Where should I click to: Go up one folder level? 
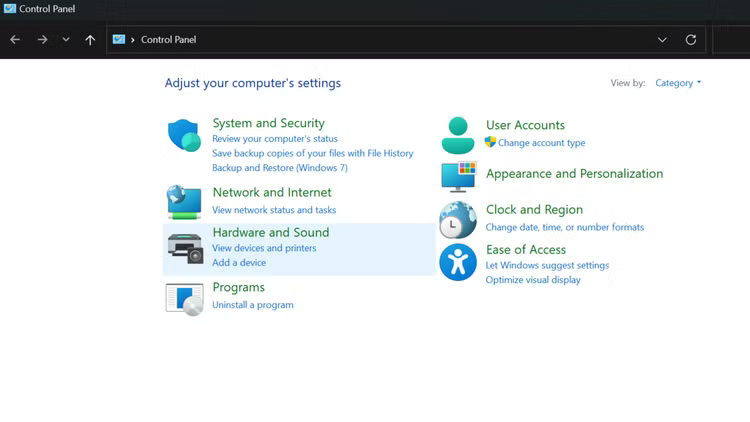[90, 40]
